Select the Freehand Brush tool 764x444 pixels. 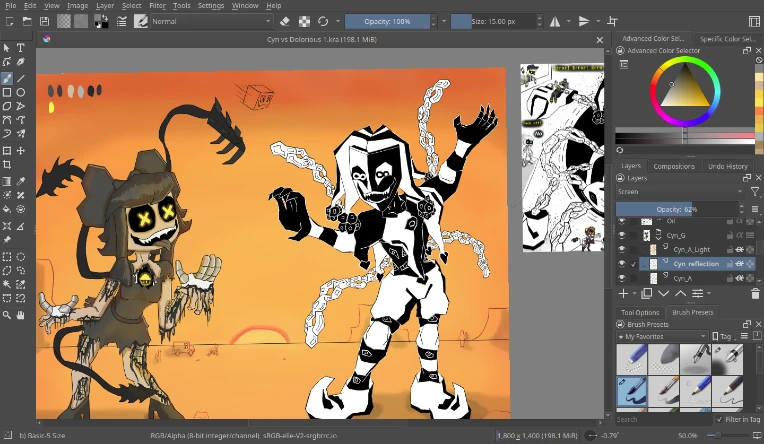pos(7,77)
